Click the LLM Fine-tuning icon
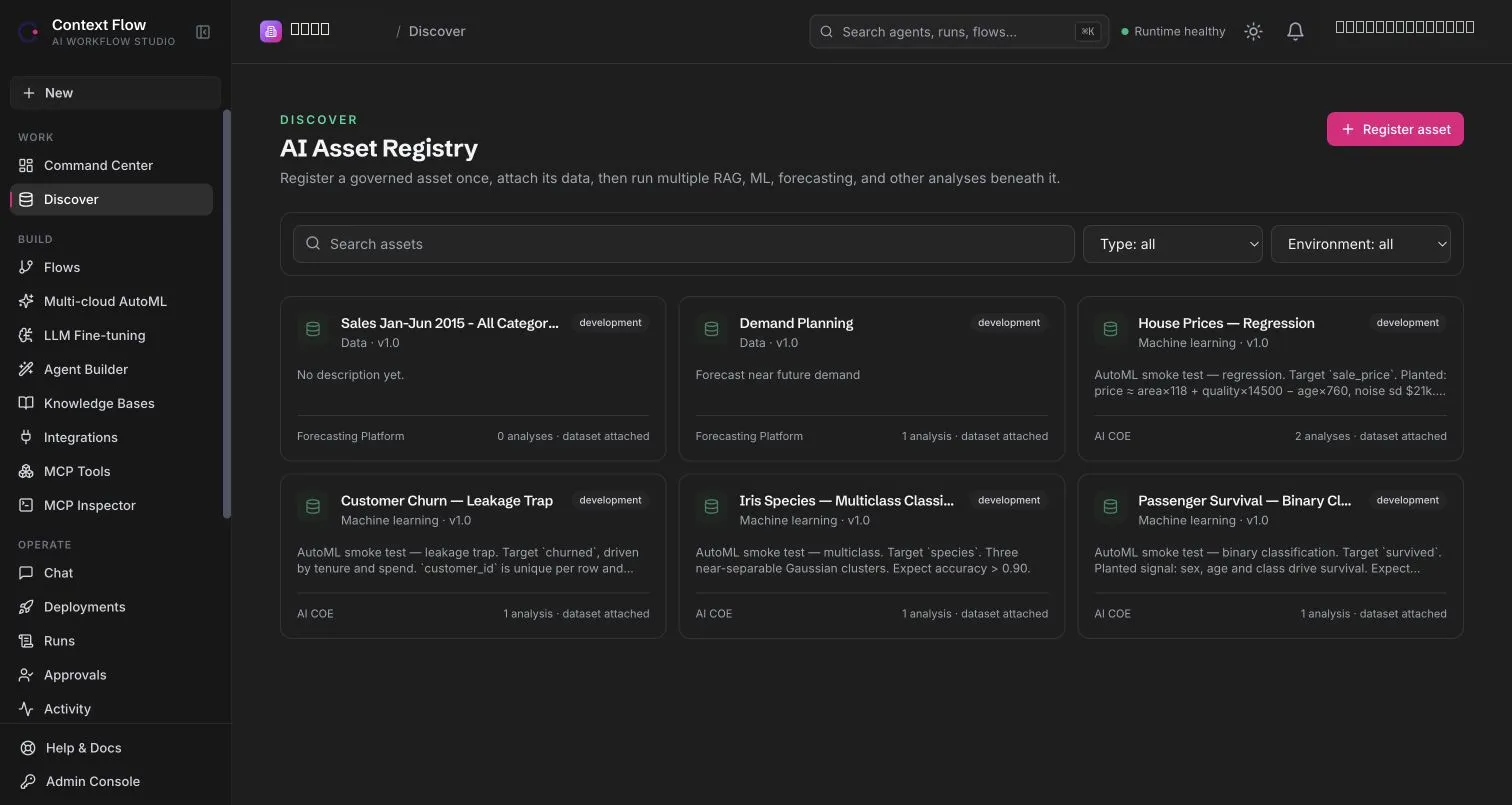The width and height of the screenshot is (1512, 805). 26,335
